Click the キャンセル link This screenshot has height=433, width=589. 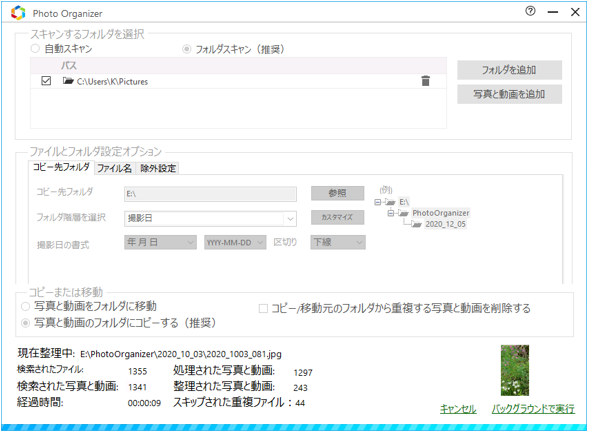[458, 409]
